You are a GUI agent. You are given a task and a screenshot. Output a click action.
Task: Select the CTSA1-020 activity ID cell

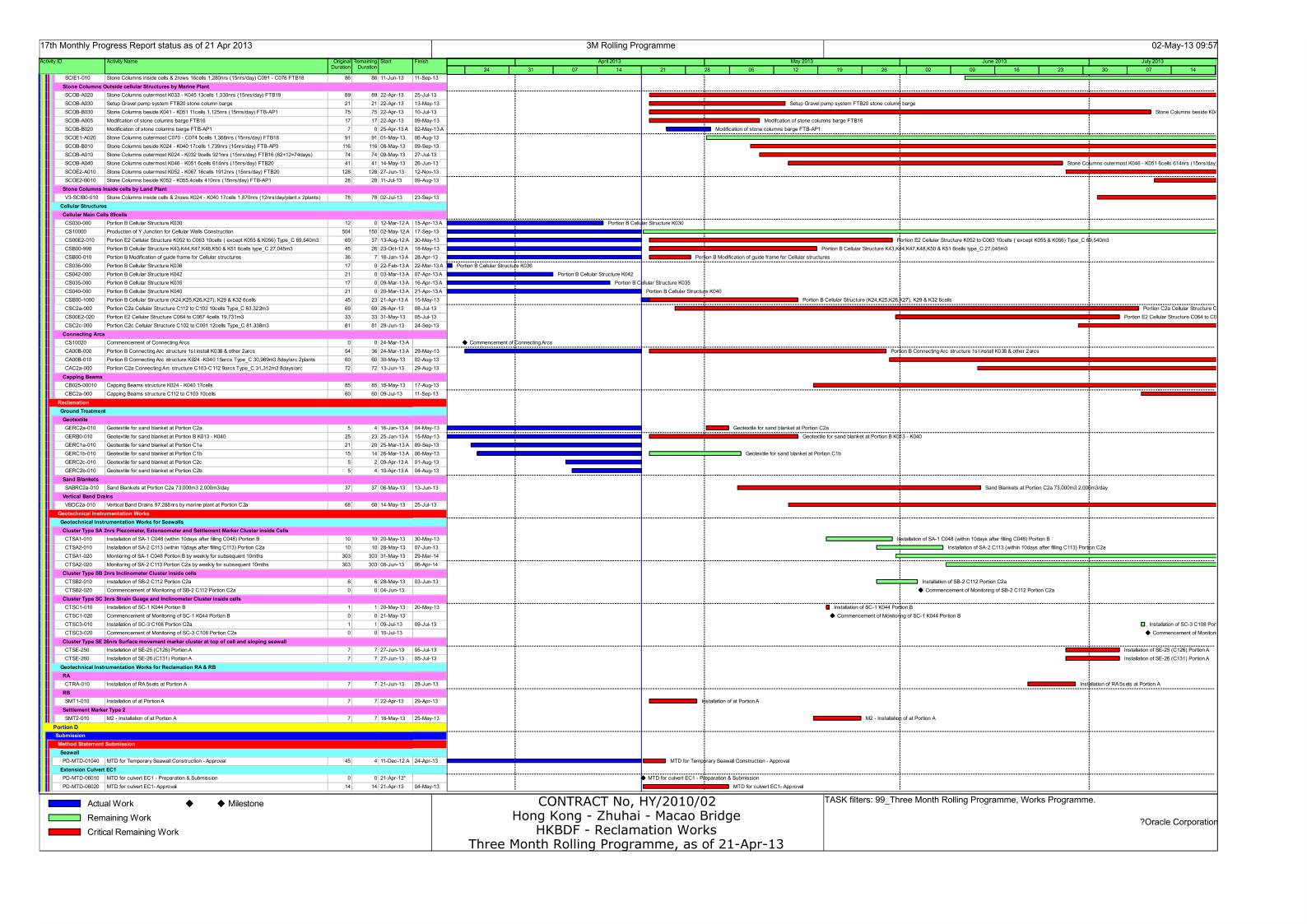(x=79, y=556)
